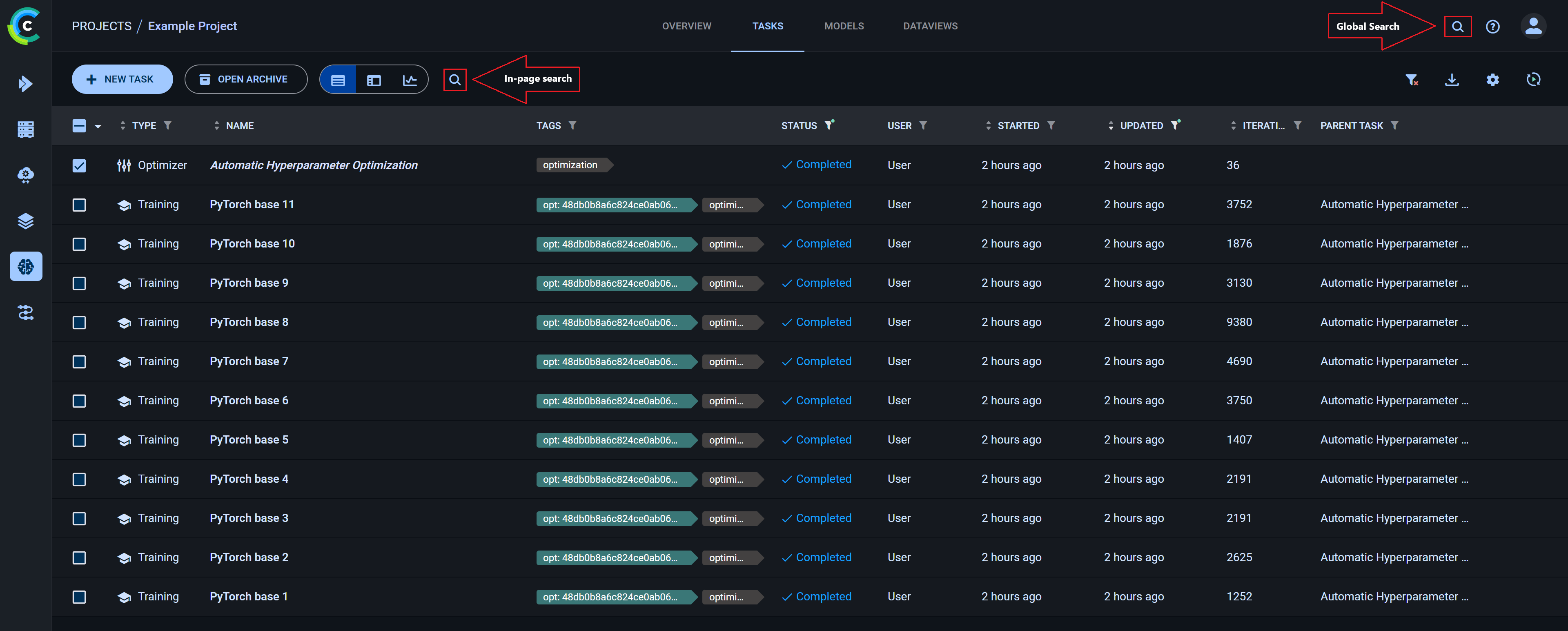Switch to the OVERVIEW tab
1568x631 pixels.
(x=686, y=26)
